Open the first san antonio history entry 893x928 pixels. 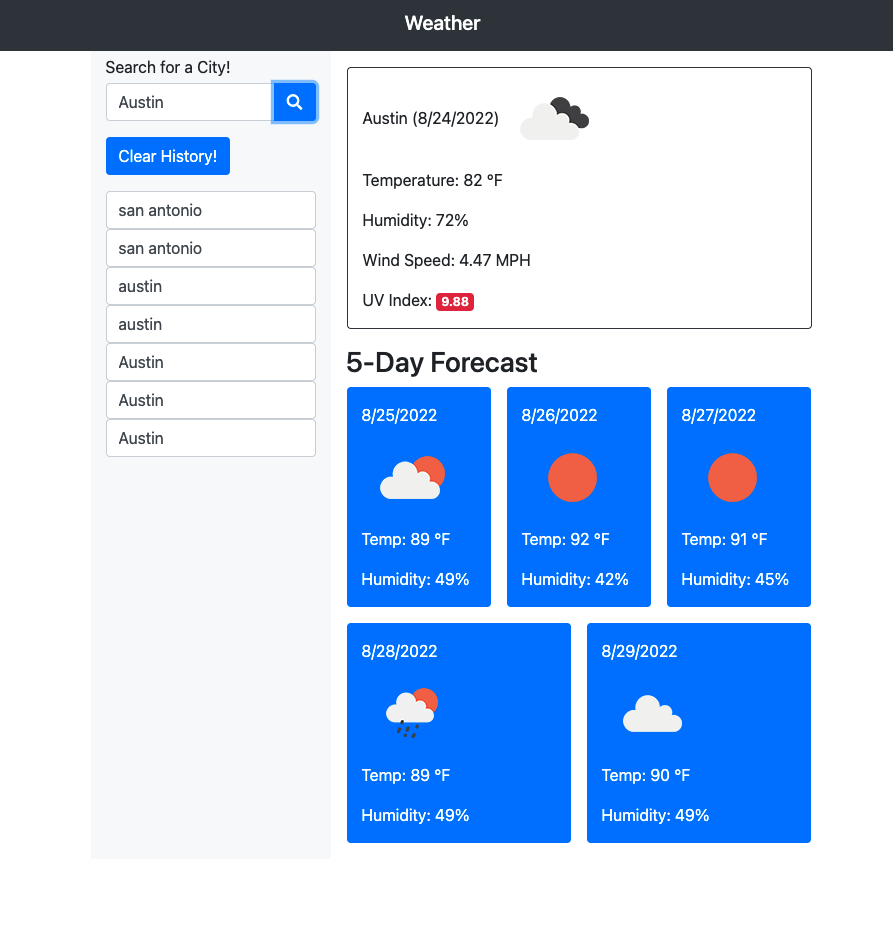point(210,210)
